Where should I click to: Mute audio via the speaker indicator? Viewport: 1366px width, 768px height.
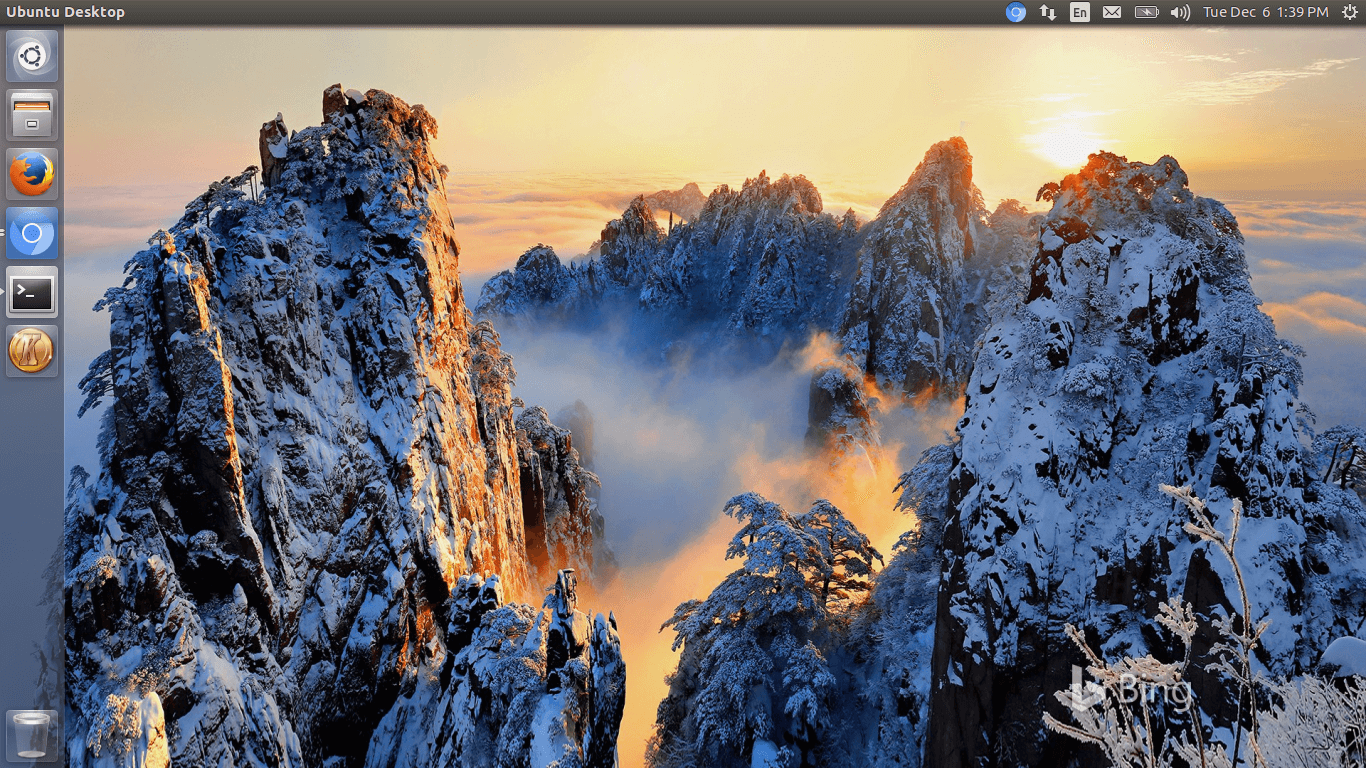pyautogui.click(x=1178, y=12)
